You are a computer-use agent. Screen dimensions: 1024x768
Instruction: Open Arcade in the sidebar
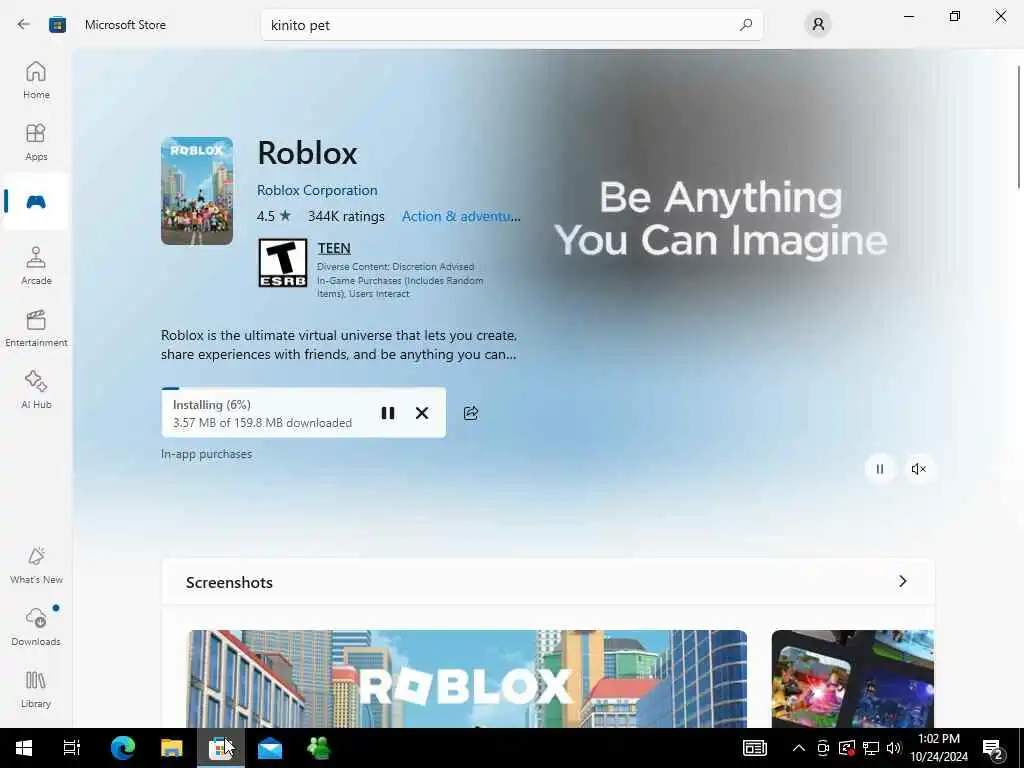36,266
